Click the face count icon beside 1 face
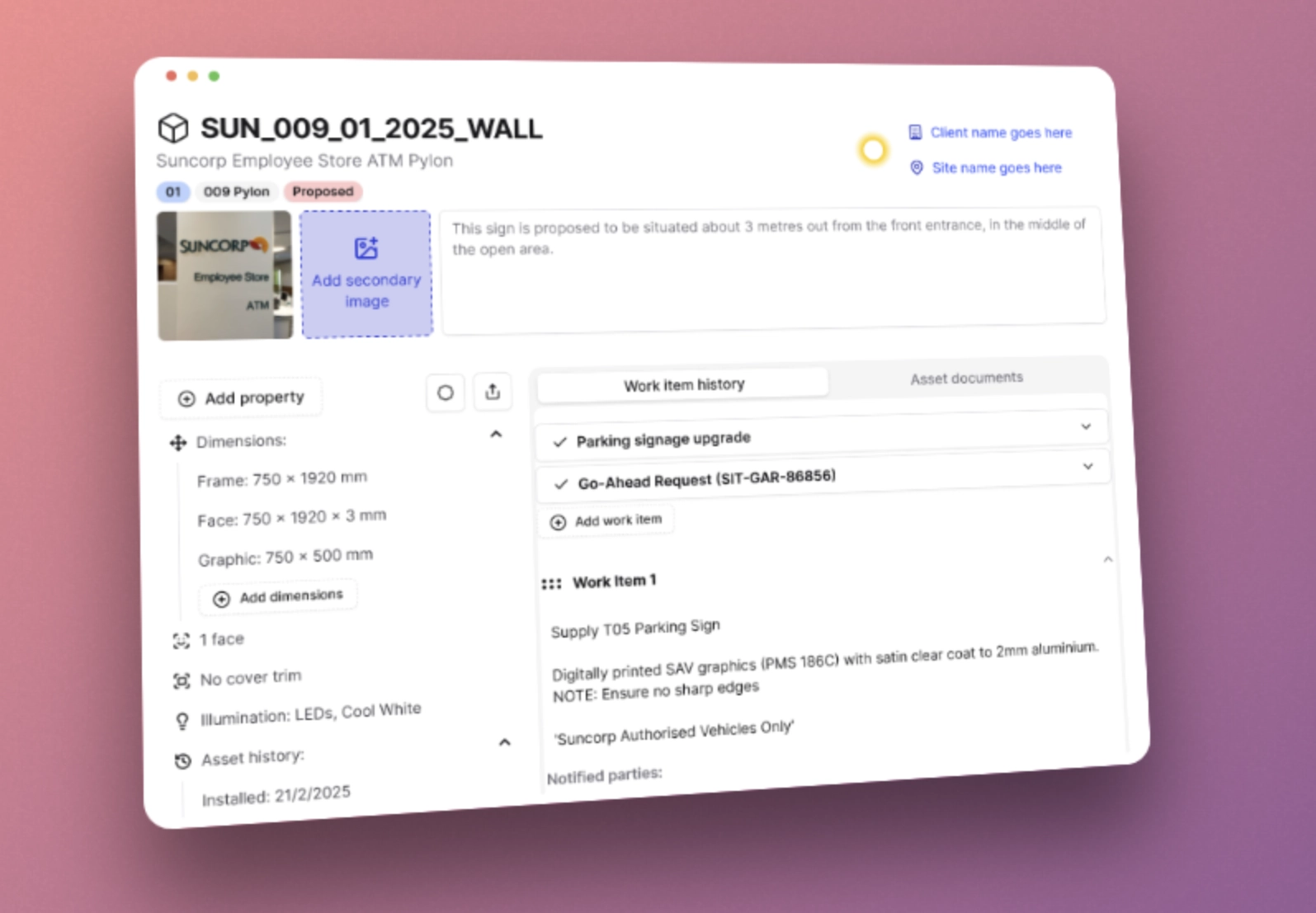Screen dimensions: 1316x913 point(181,641)
